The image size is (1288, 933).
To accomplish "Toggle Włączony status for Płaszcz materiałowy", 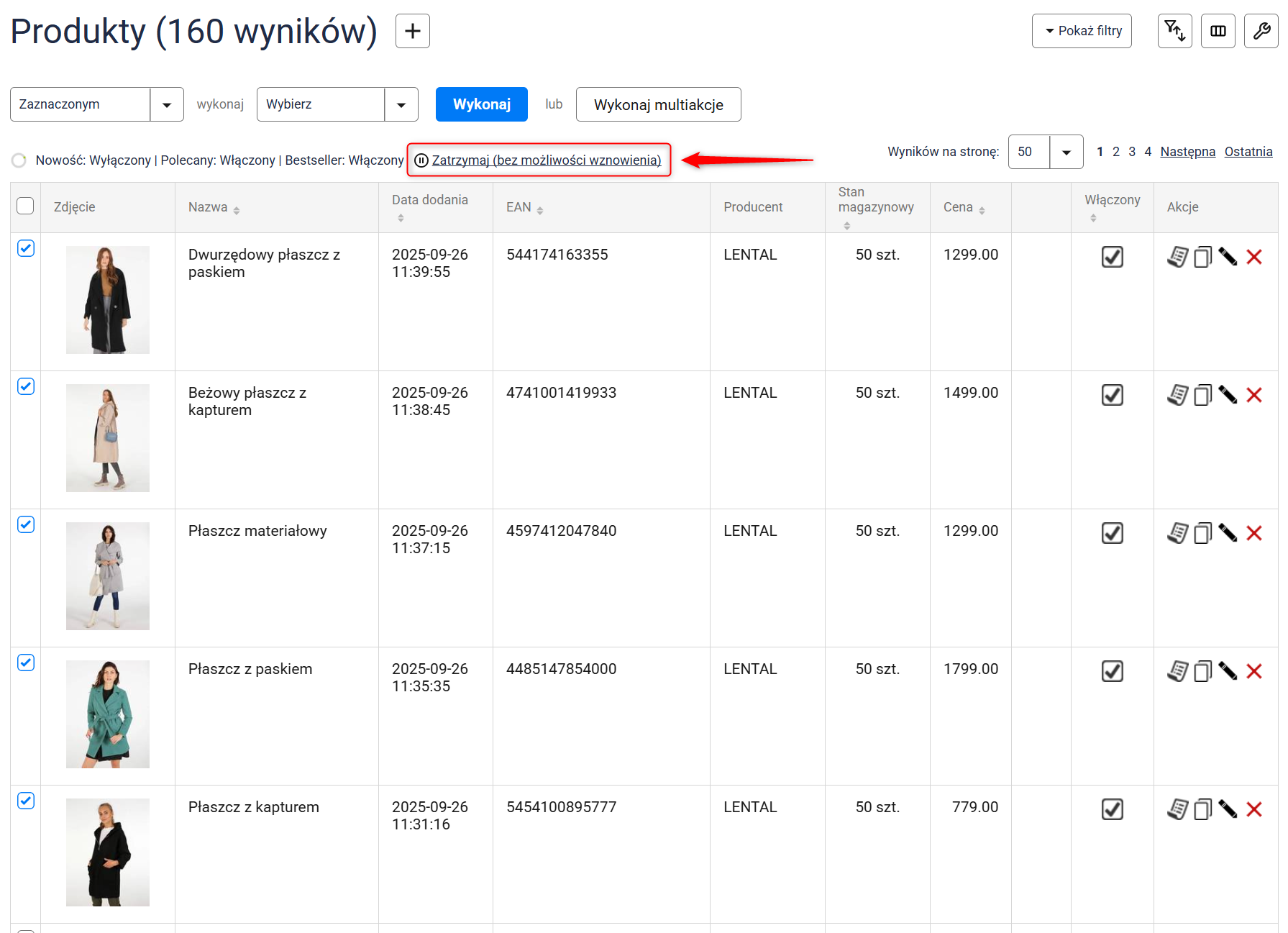I will point(1112,533).
